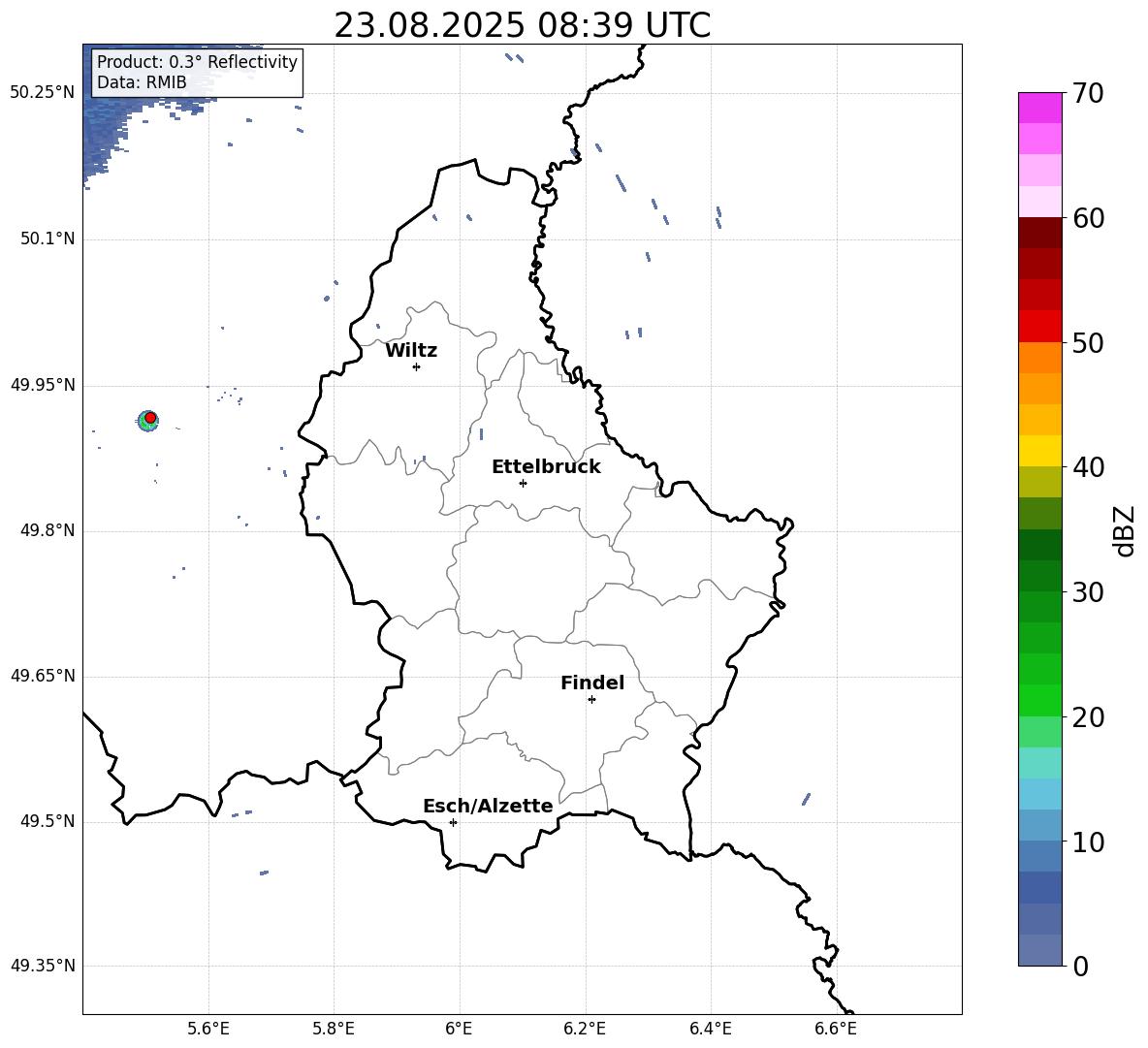The image size is (1148, 1048).
Task: Click the Findel location cross marker
Action: [x=591, y=700]
